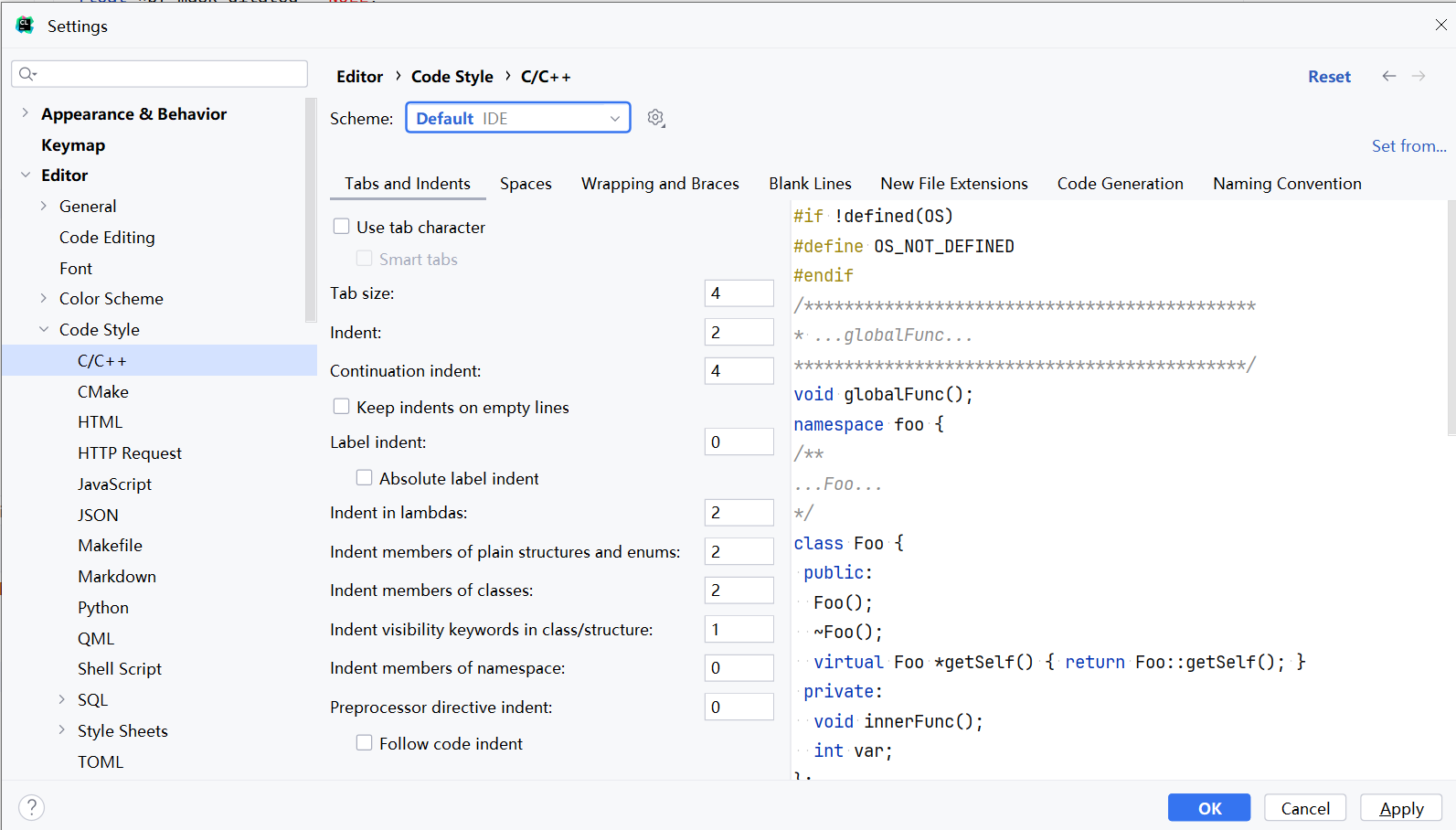Enable Follow code indent checkbox
This screenshot has width=1456, height=830.
click(x=365, y=742)
